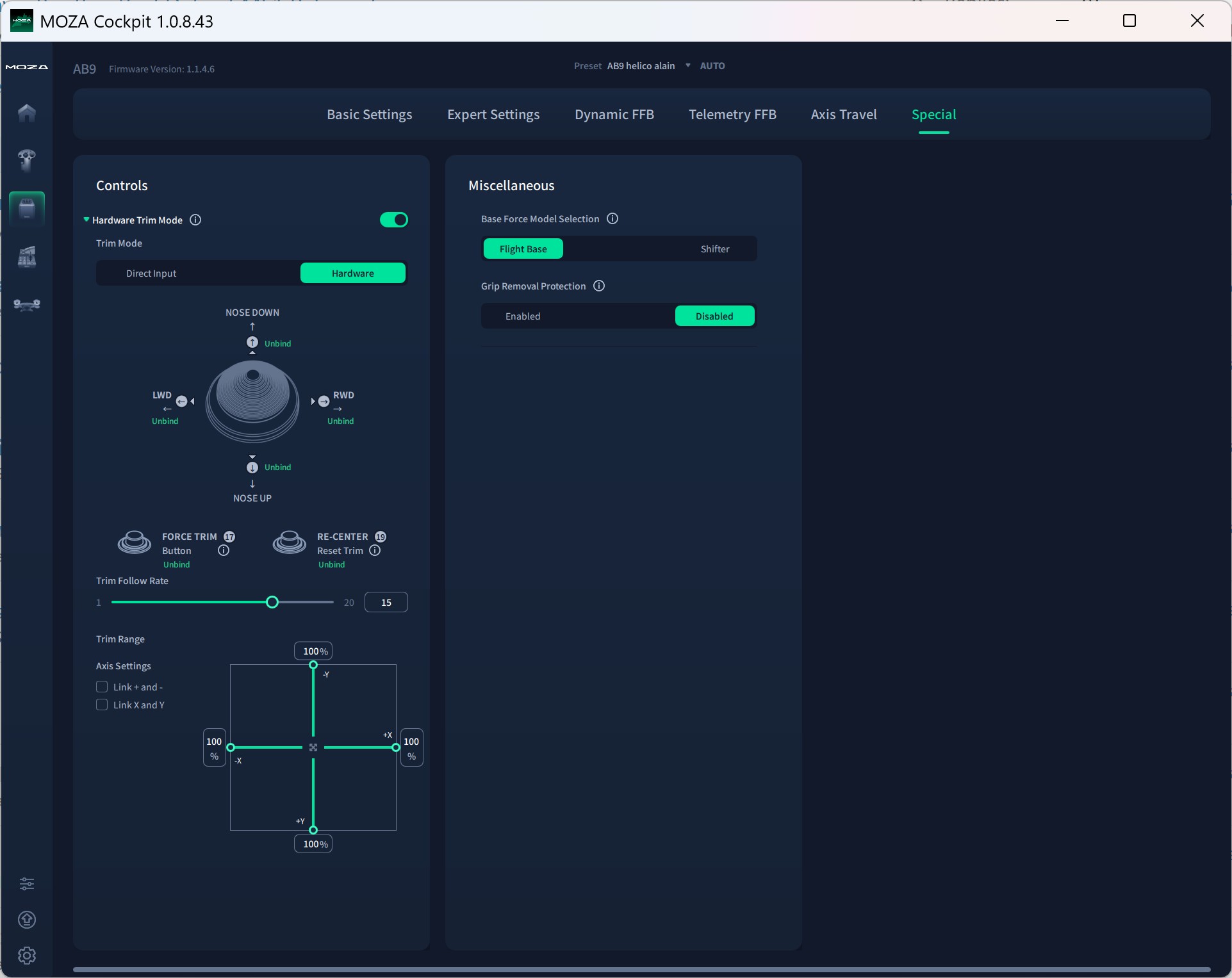Click the +X trim range percent field
1232x978 pixels.
(411, 747)
